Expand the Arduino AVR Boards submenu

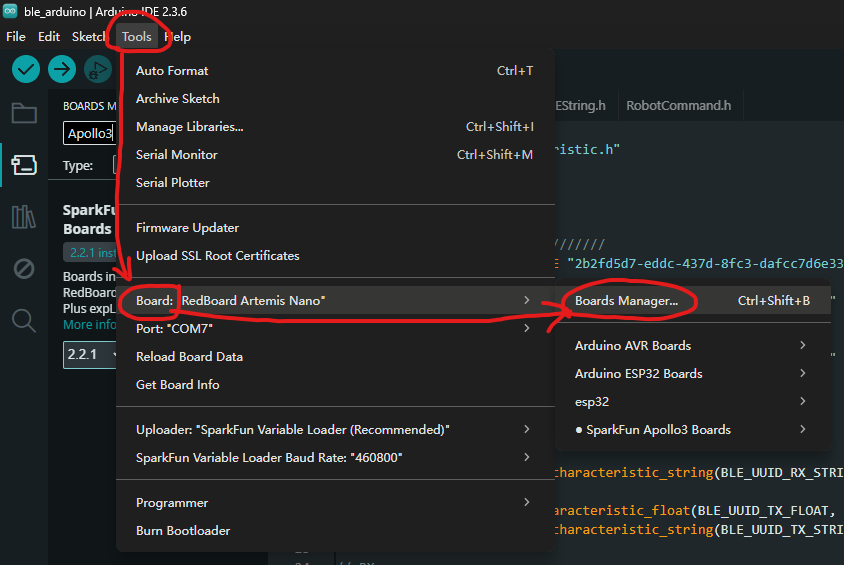point(632,346)
